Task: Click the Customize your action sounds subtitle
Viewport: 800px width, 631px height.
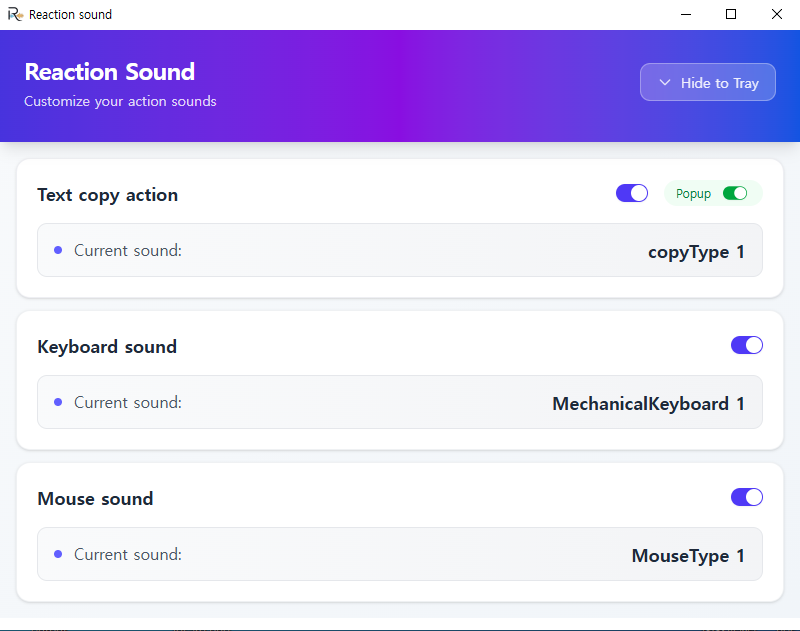Action: pyautogui.click(x=120, y=101)
